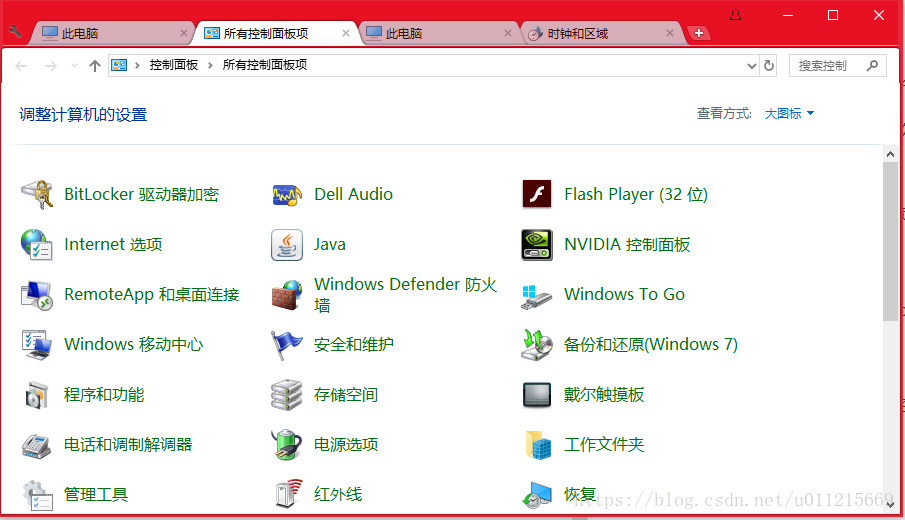Open the 电话和调制解调器 icon
Image resolution: width=905 pixels, height=520 pixels.
click(37, 445)
